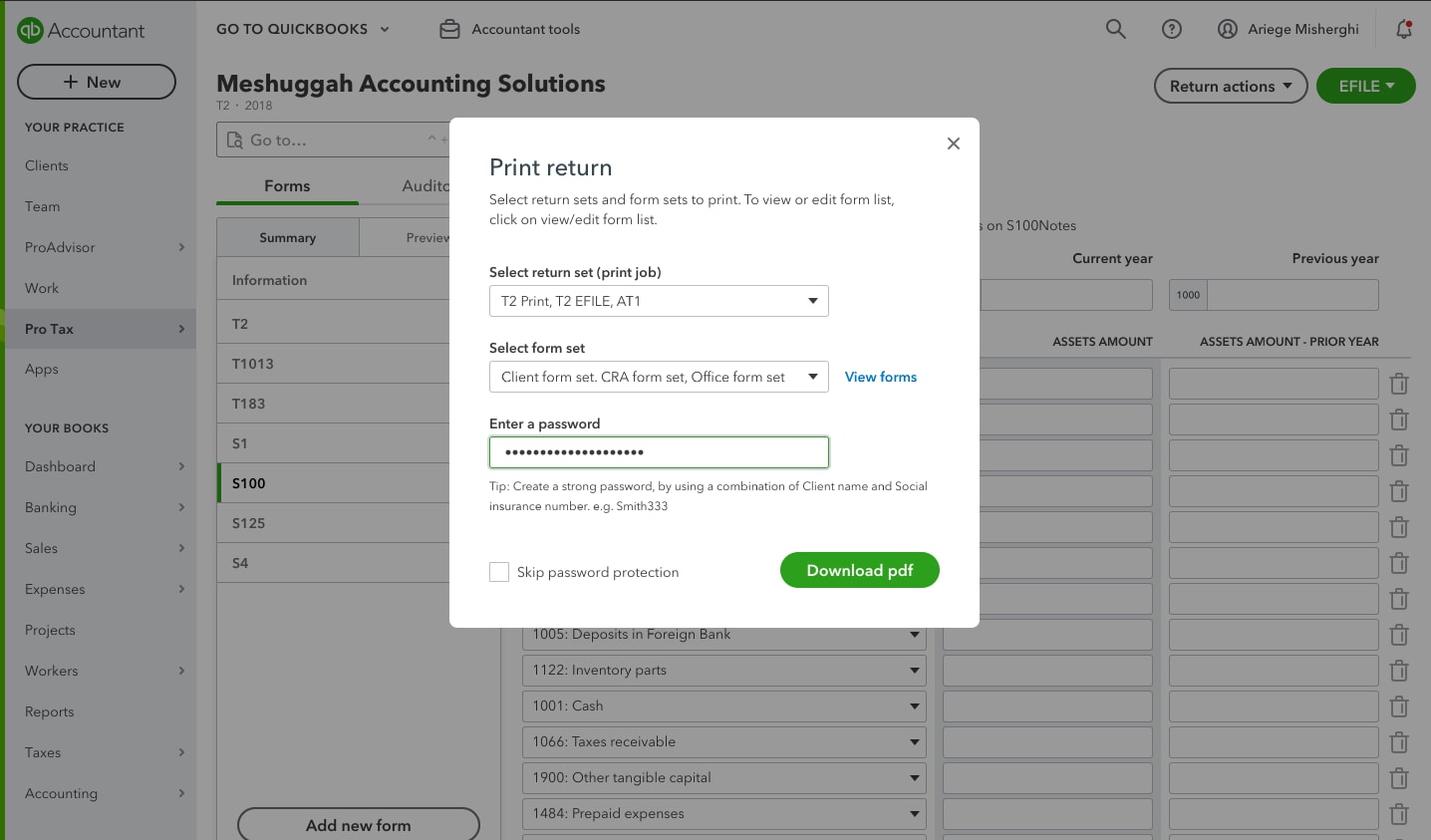The width and height of the screenshot is (1431, 840).
Task: Click the New button
Action: point(97,82)
